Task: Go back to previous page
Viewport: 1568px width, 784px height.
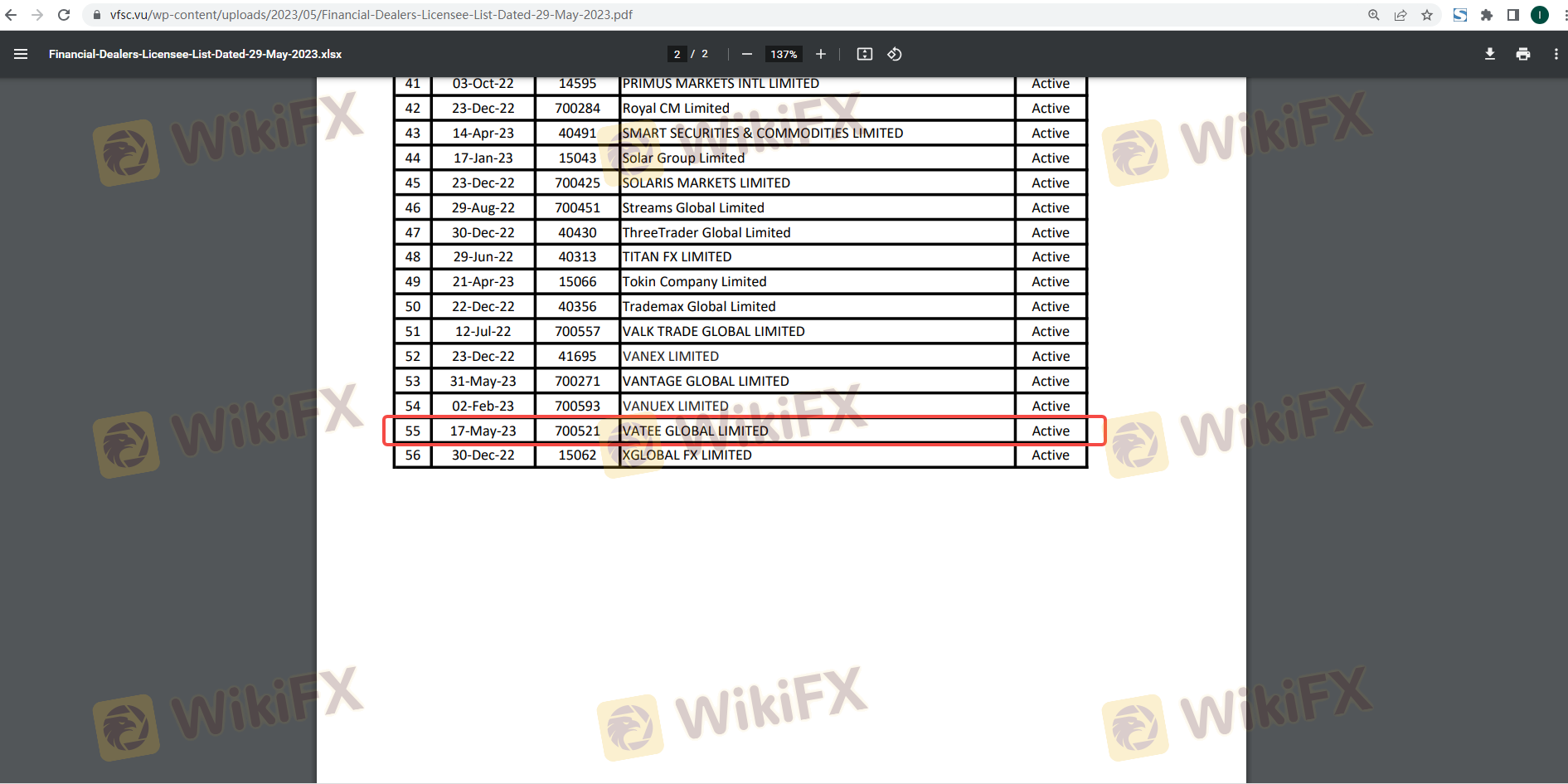Action: (x=11, y=15)
